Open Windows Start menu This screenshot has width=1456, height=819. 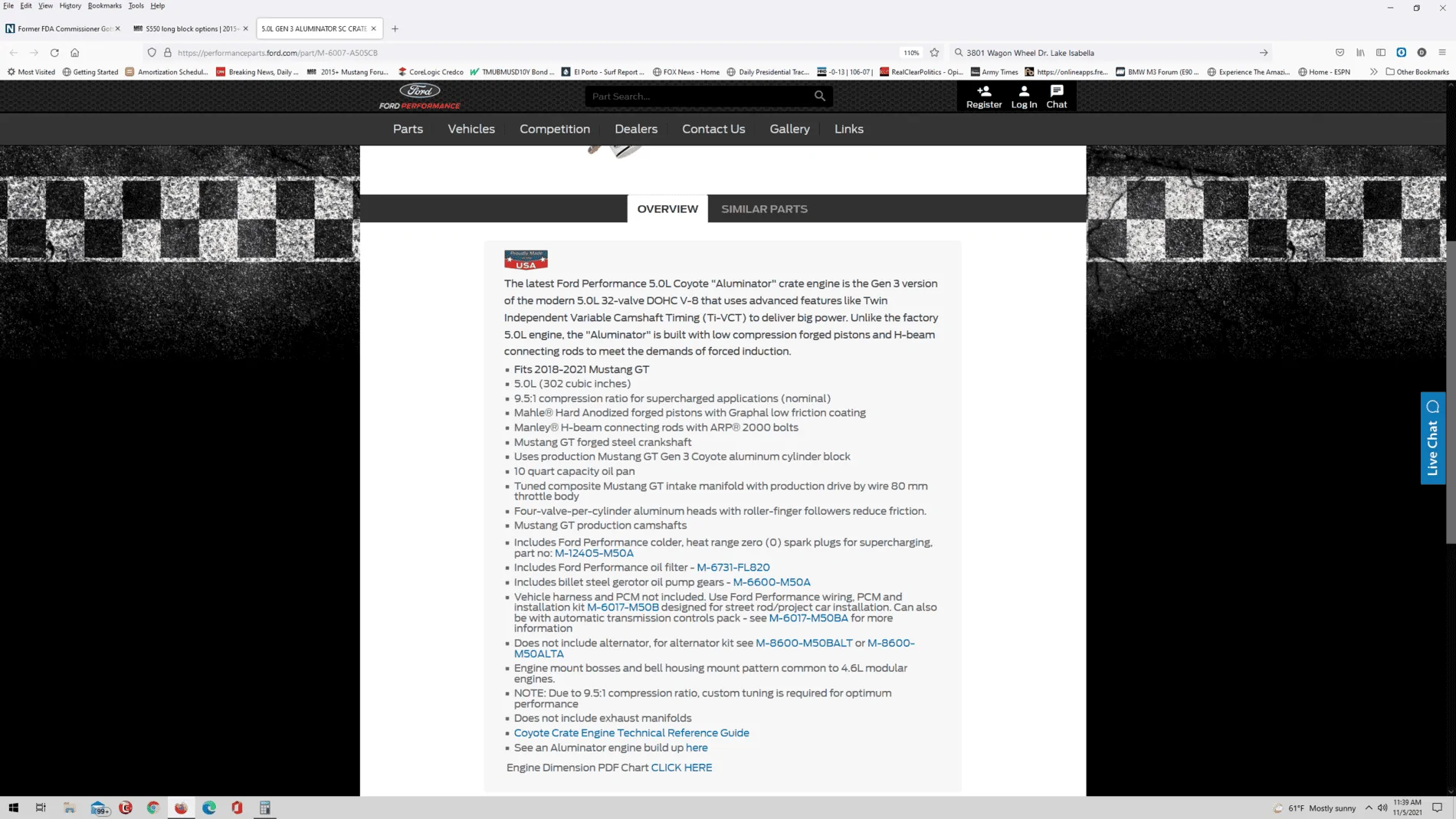click(x=14, y=808)
